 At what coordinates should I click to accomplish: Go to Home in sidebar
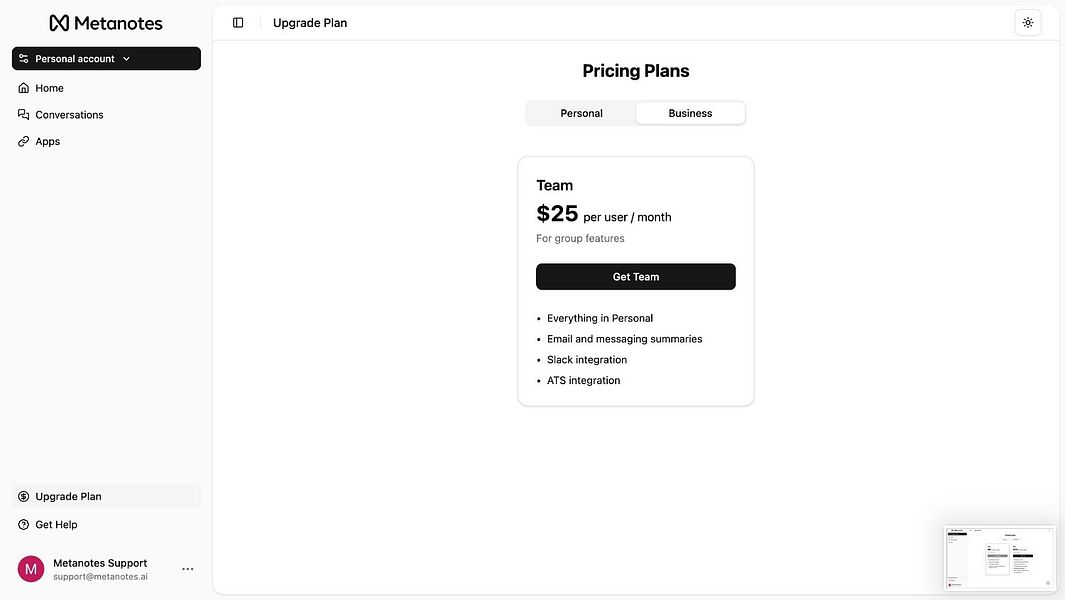[x=50, y=88]
